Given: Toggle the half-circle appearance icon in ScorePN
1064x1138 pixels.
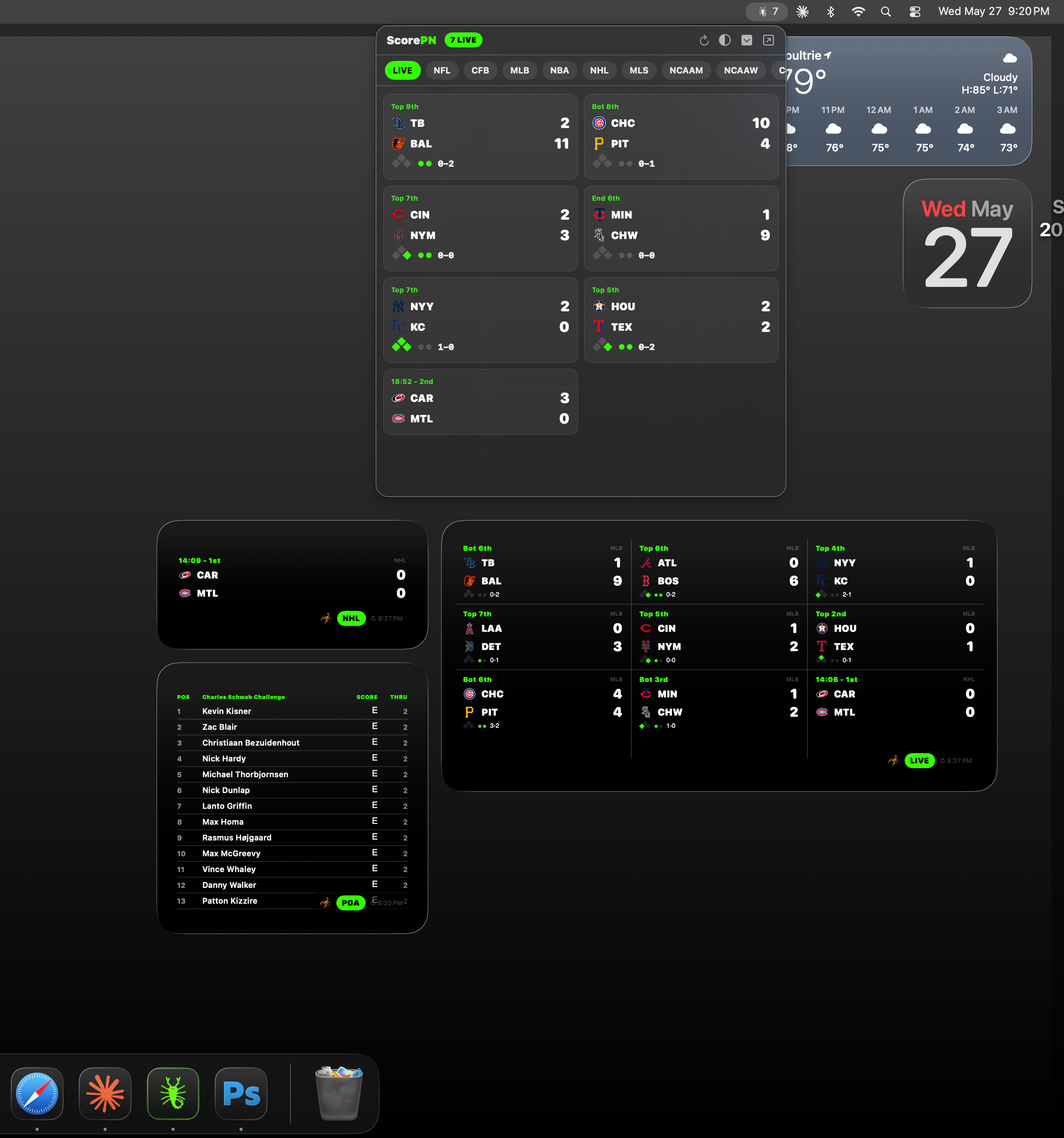Looking at the screenshot, I should pos(725,40).
